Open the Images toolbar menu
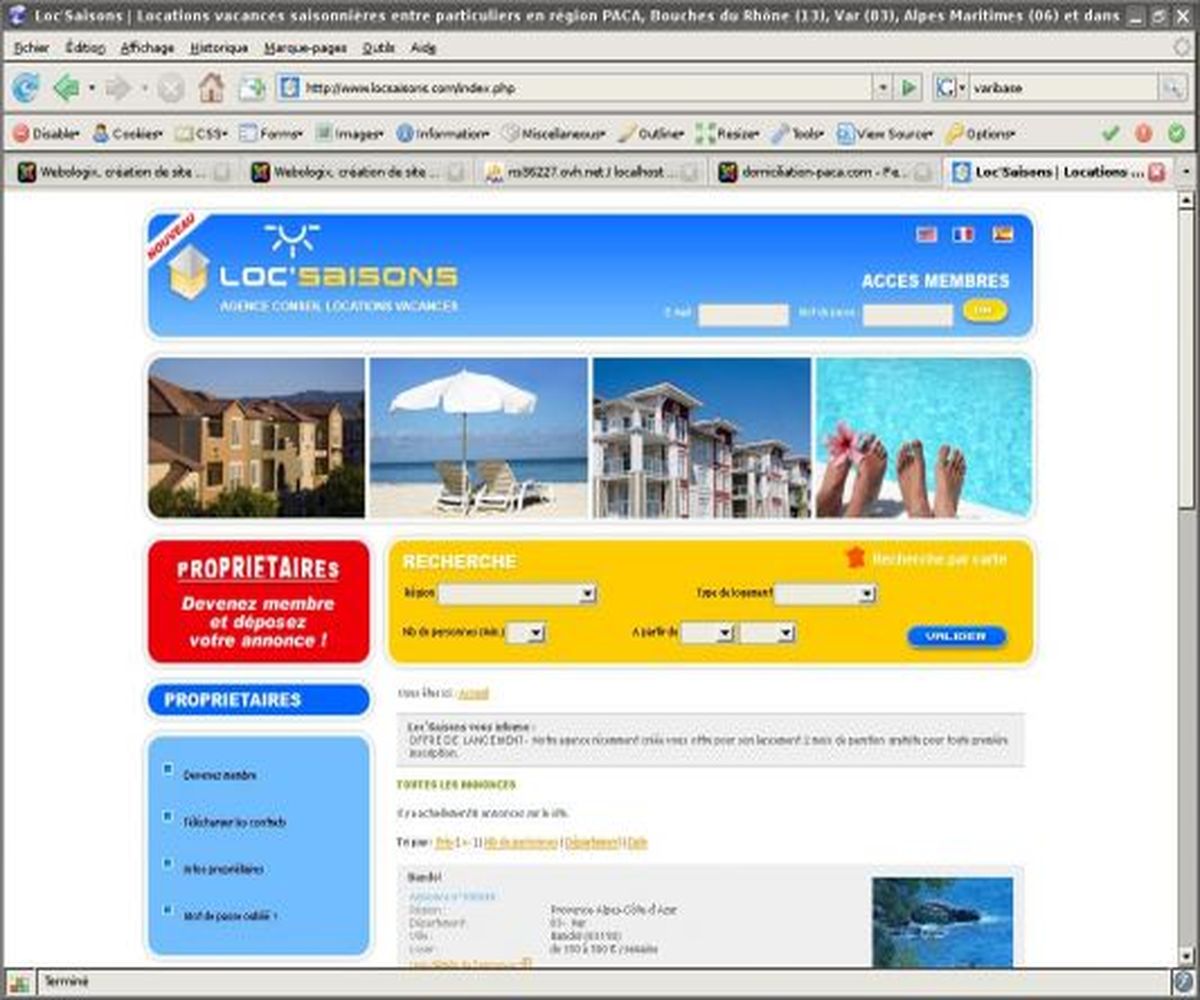The width and height of the screenshot is (1200, 1000). (350, 133)
